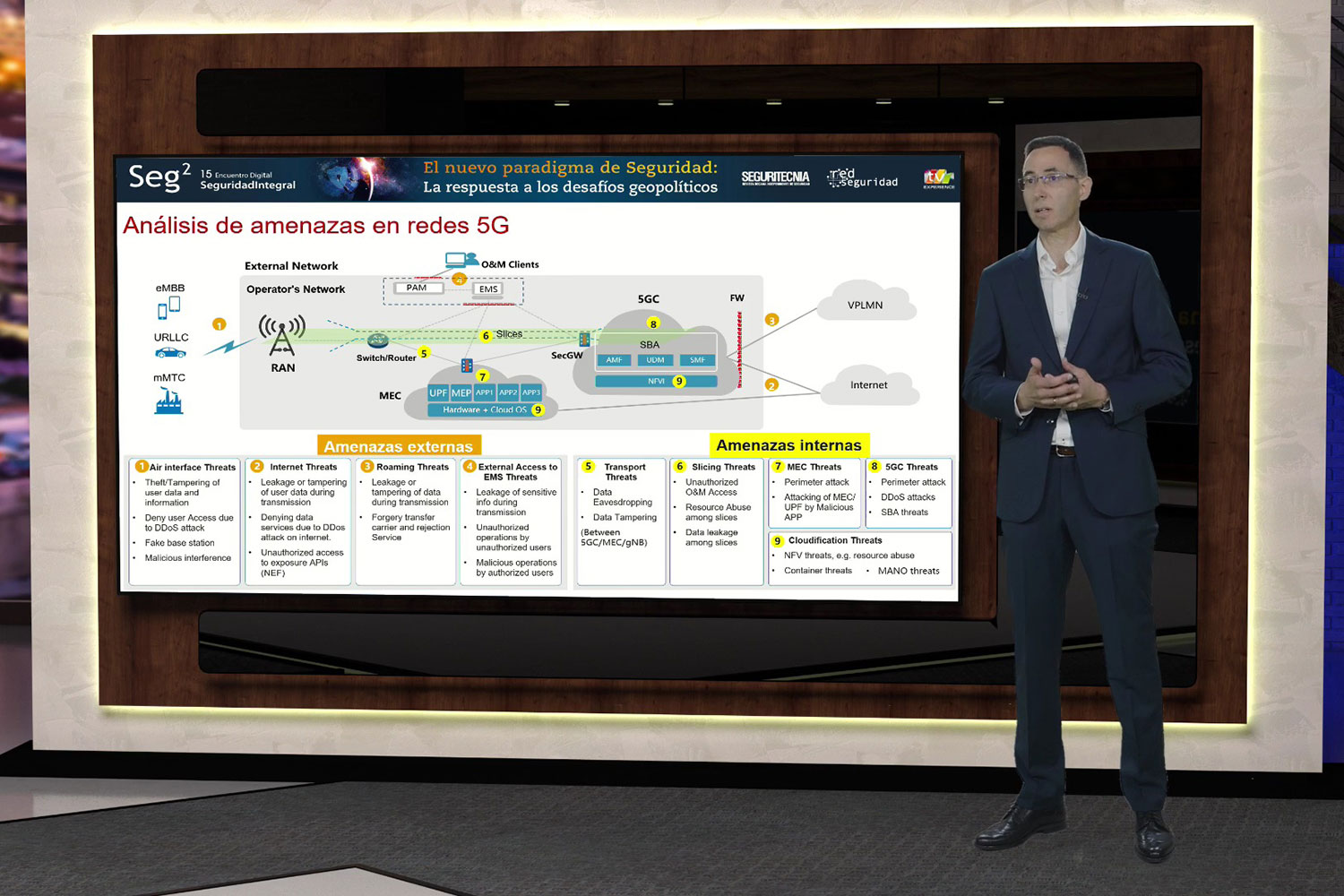Click the URLLC car icon
The image size is (1344, 896).
click(170, 353)
